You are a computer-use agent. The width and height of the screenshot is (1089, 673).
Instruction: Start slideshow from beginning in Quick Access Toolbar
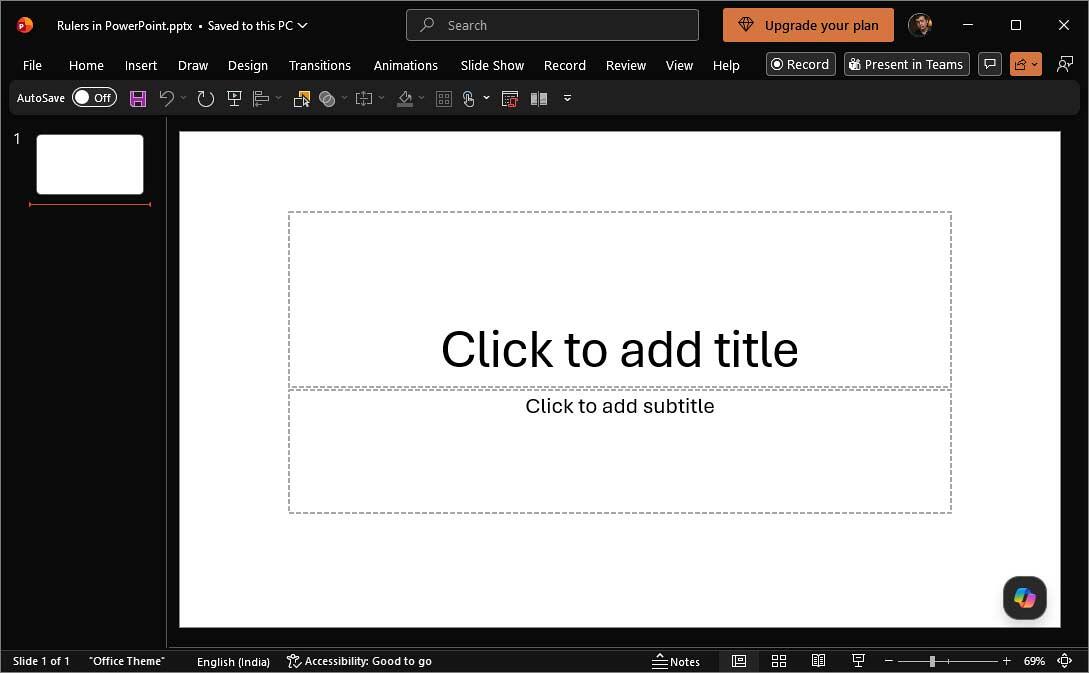click(x=234, y=99)
